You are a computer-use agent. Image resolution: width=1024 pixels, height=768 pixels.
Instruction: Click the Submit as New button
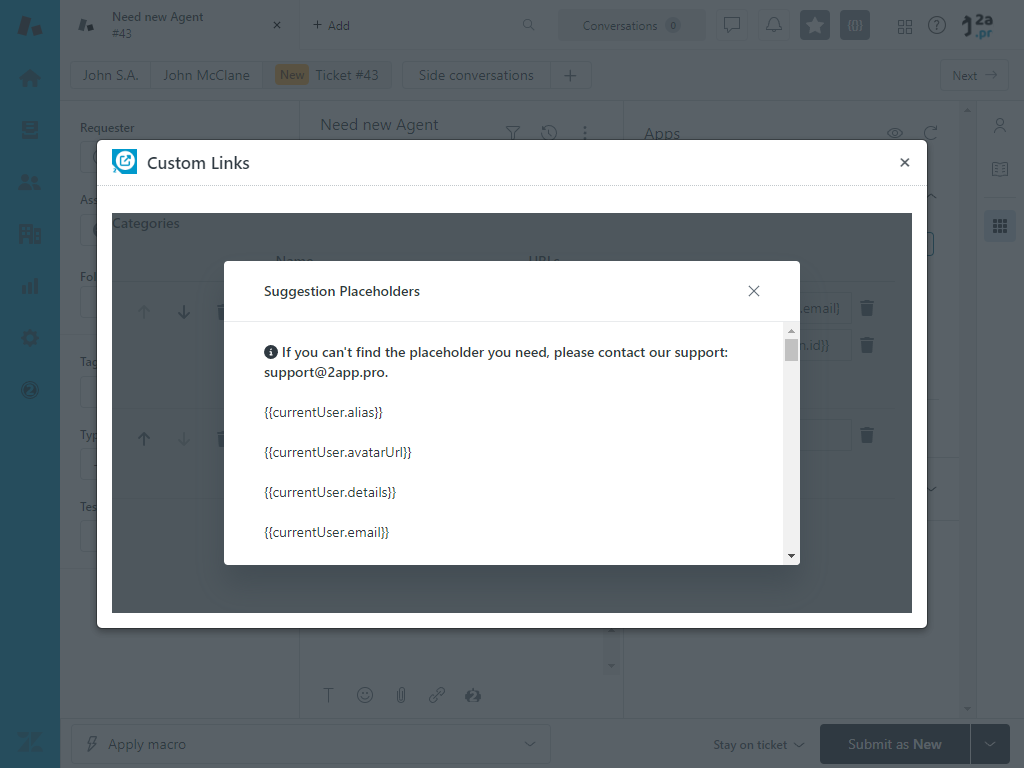tap(894, 744)
